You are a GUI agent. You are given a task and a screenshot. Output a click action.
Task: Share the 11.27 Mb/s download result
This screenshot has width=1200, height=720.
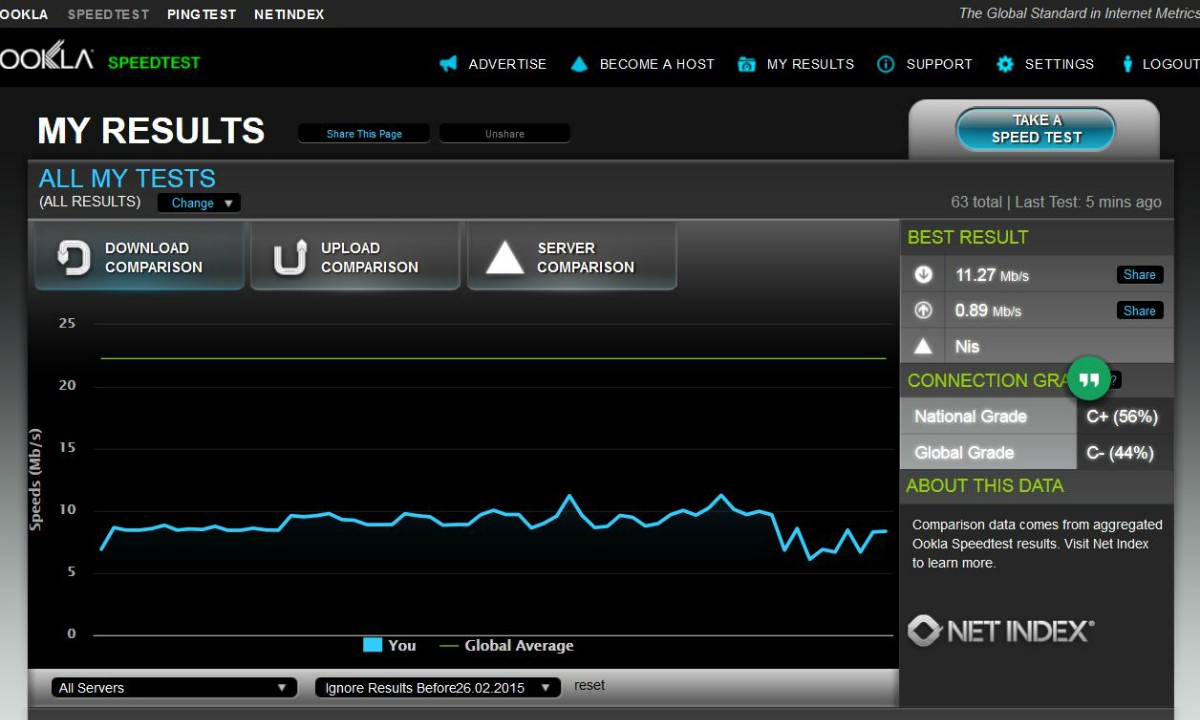1139,275
